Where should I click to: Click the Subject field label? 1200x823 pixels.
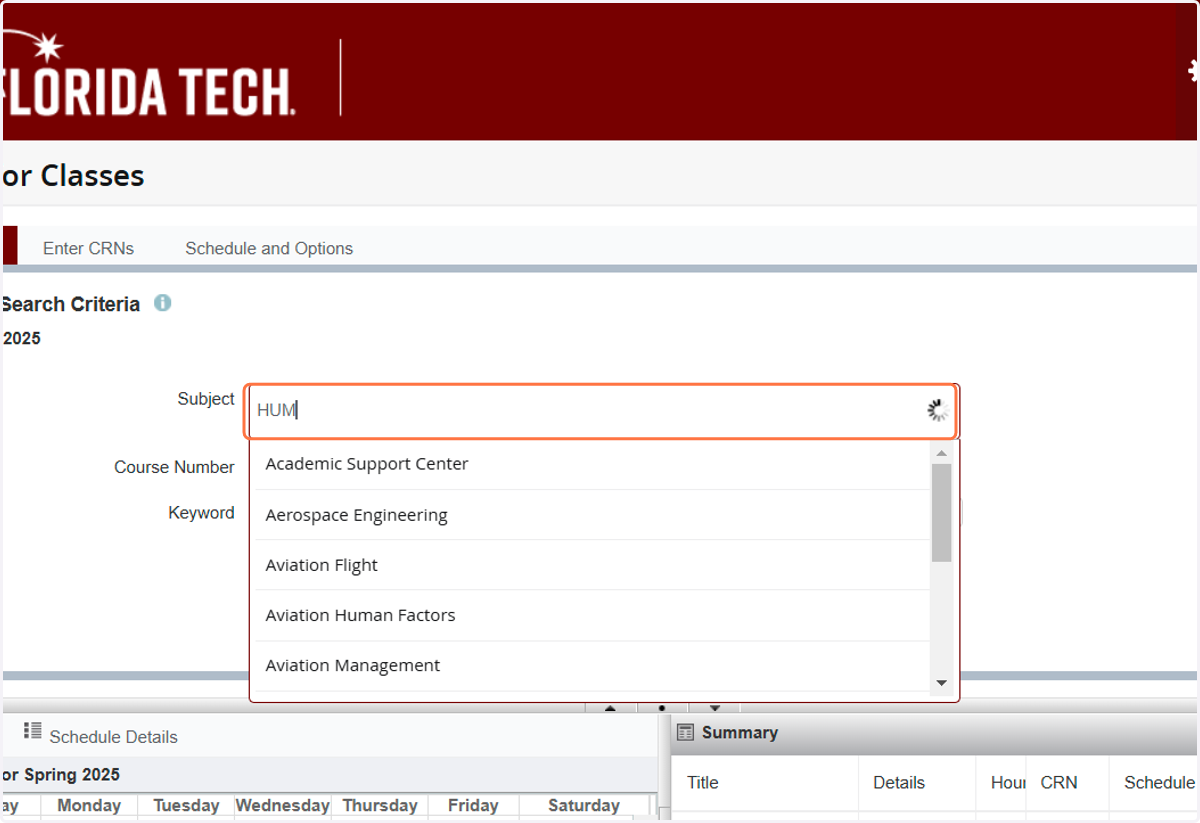click(206, 398)
